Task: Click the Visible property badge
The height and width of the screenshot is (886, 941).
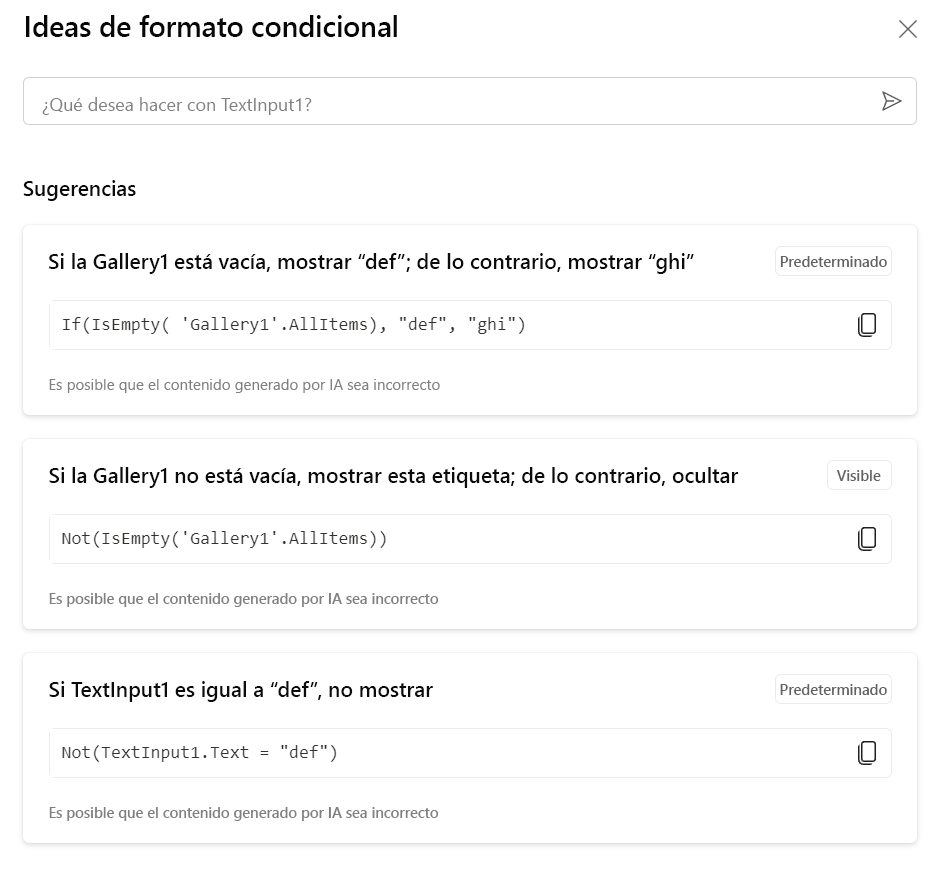Action: pos(858,476)
